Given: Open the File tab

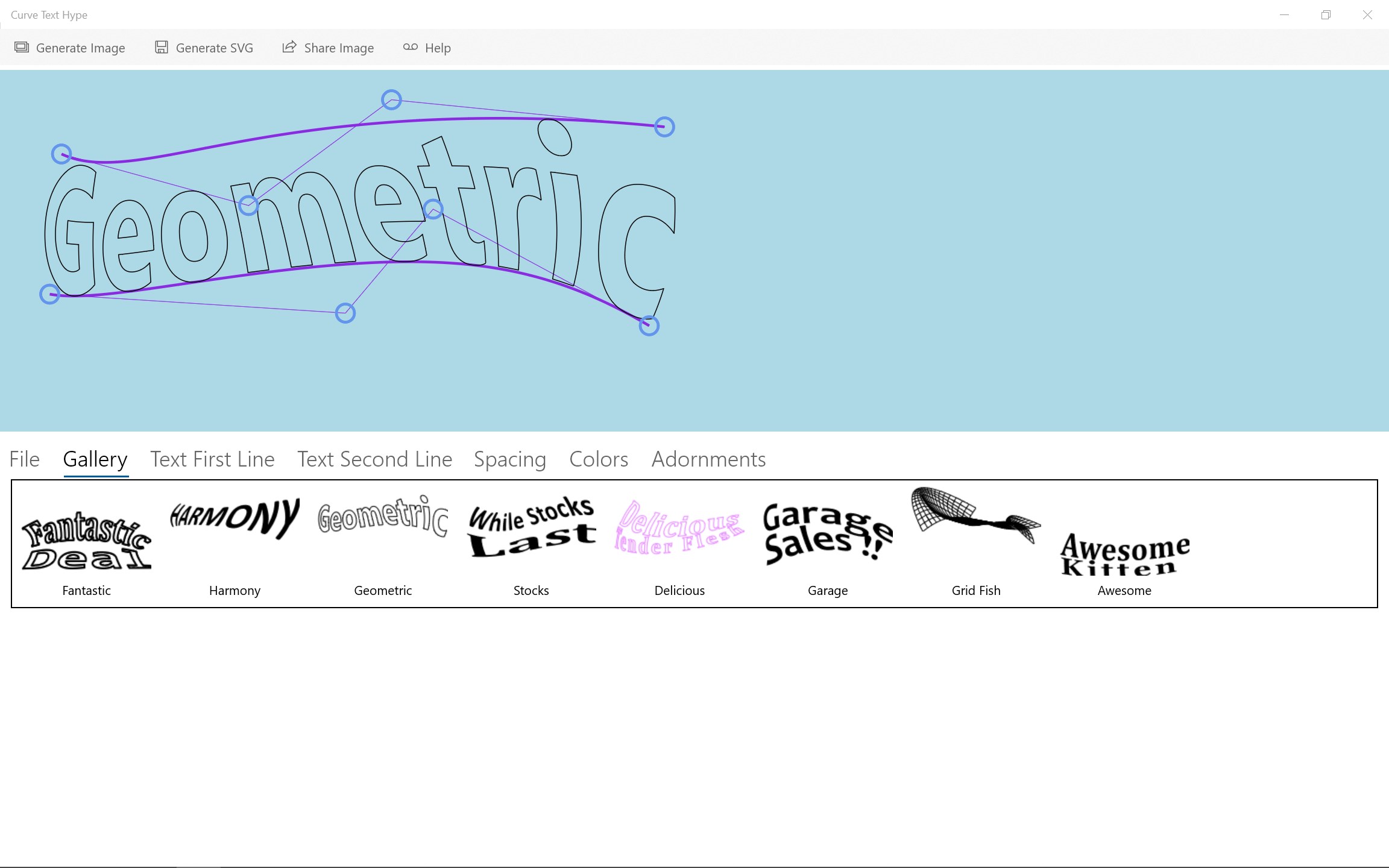Looking at the screenshot, I should 25,459.
